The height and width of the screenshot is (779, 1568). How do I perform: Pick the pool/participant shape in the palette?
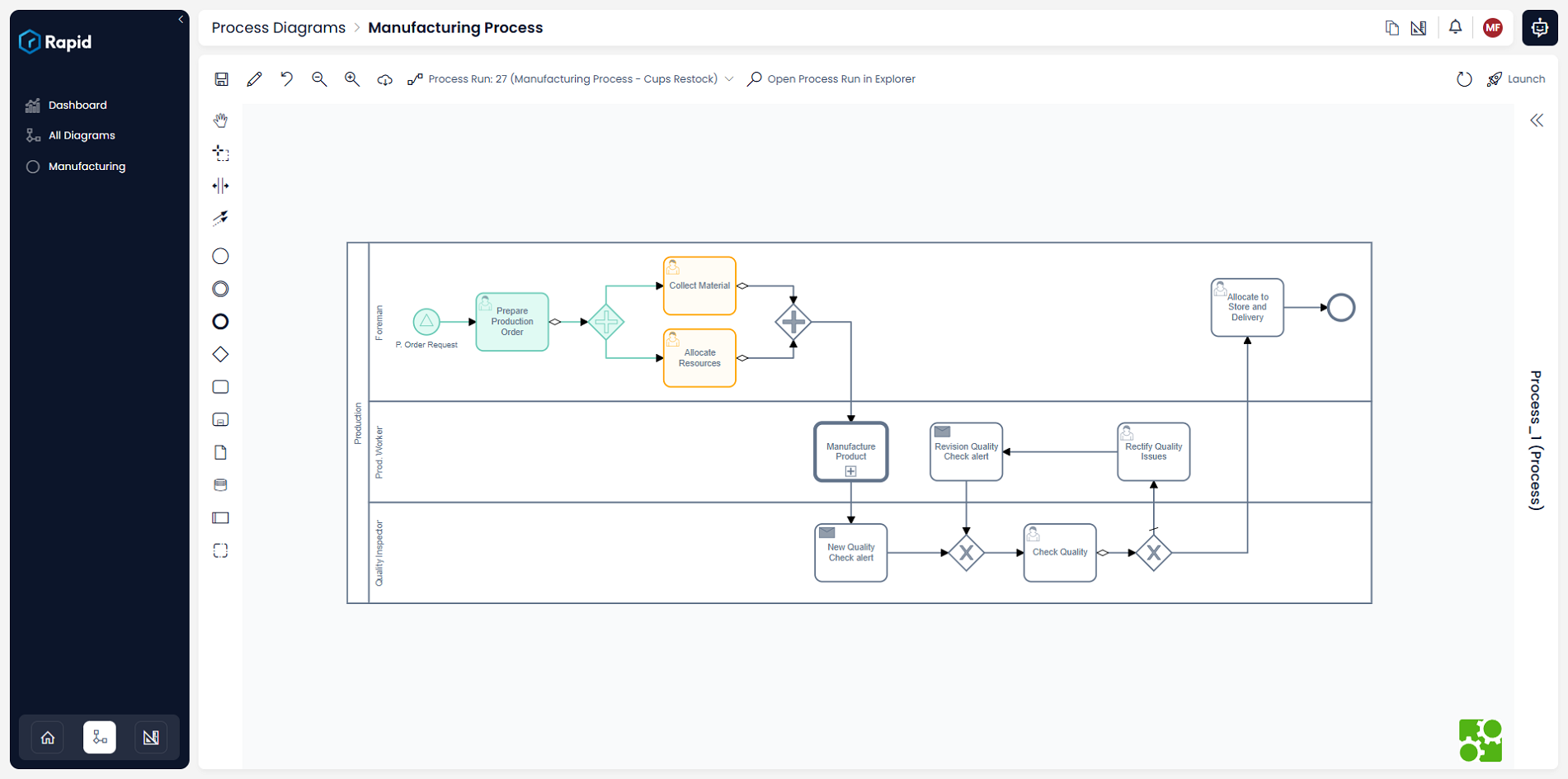click(x=220, y=518)
